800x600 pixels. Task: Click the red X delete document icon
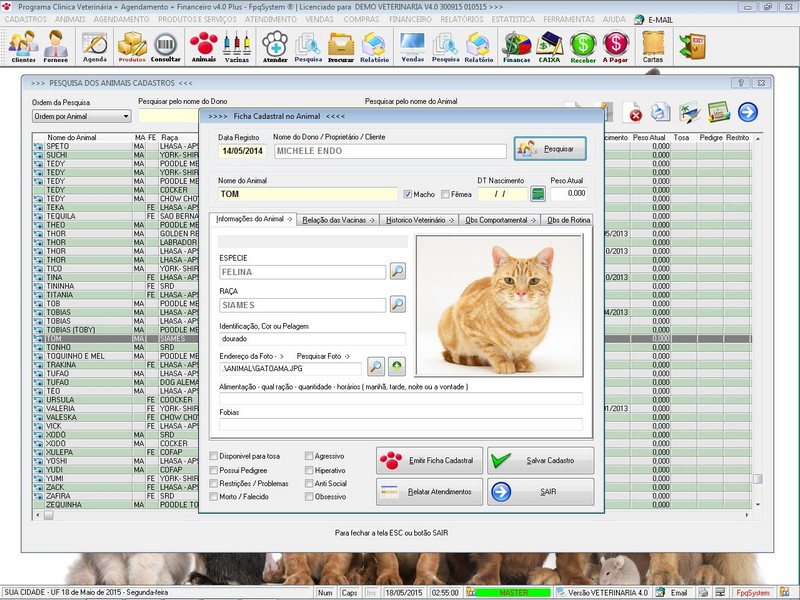point(633,113)
